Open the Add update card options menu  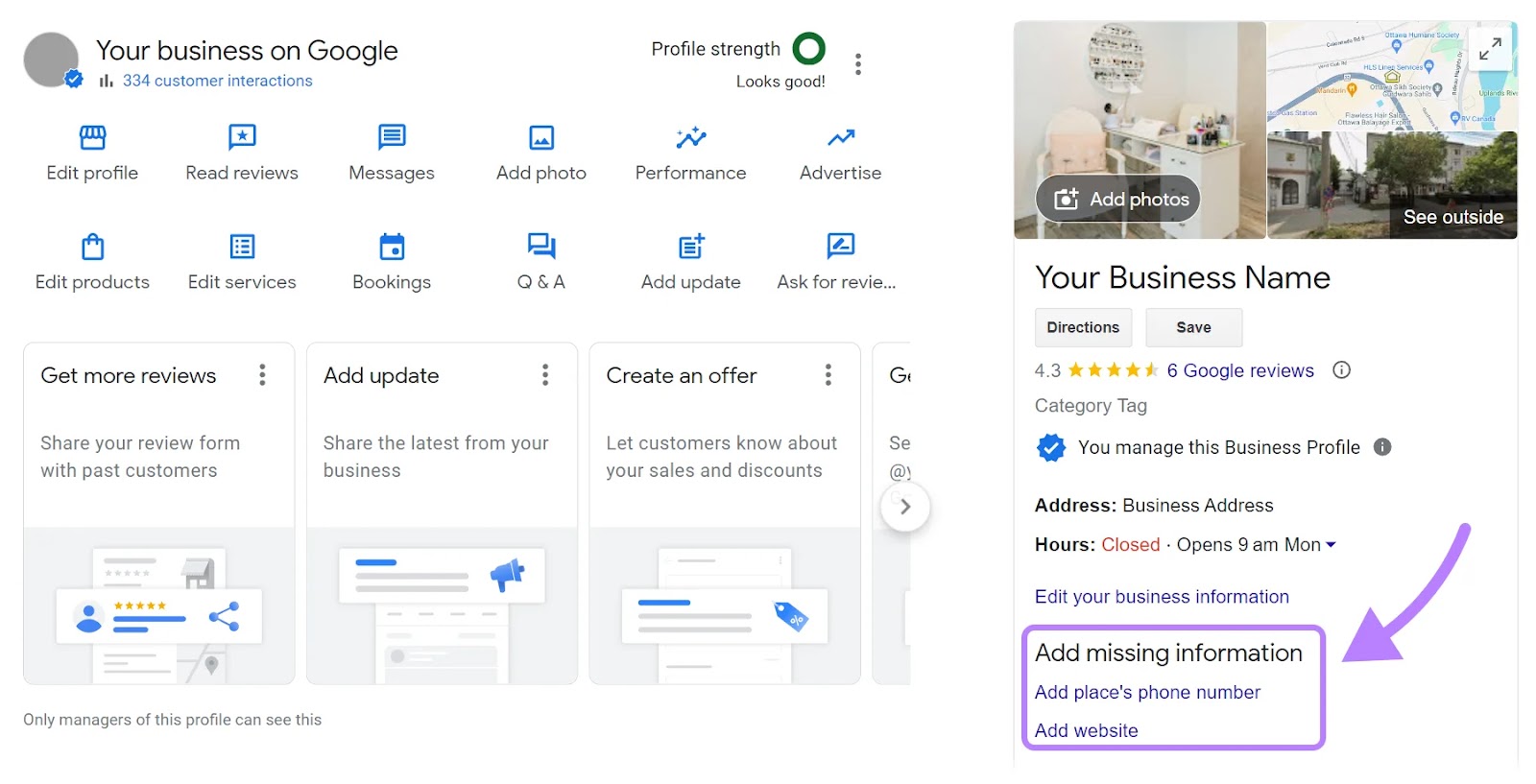(x=545, y=375)
